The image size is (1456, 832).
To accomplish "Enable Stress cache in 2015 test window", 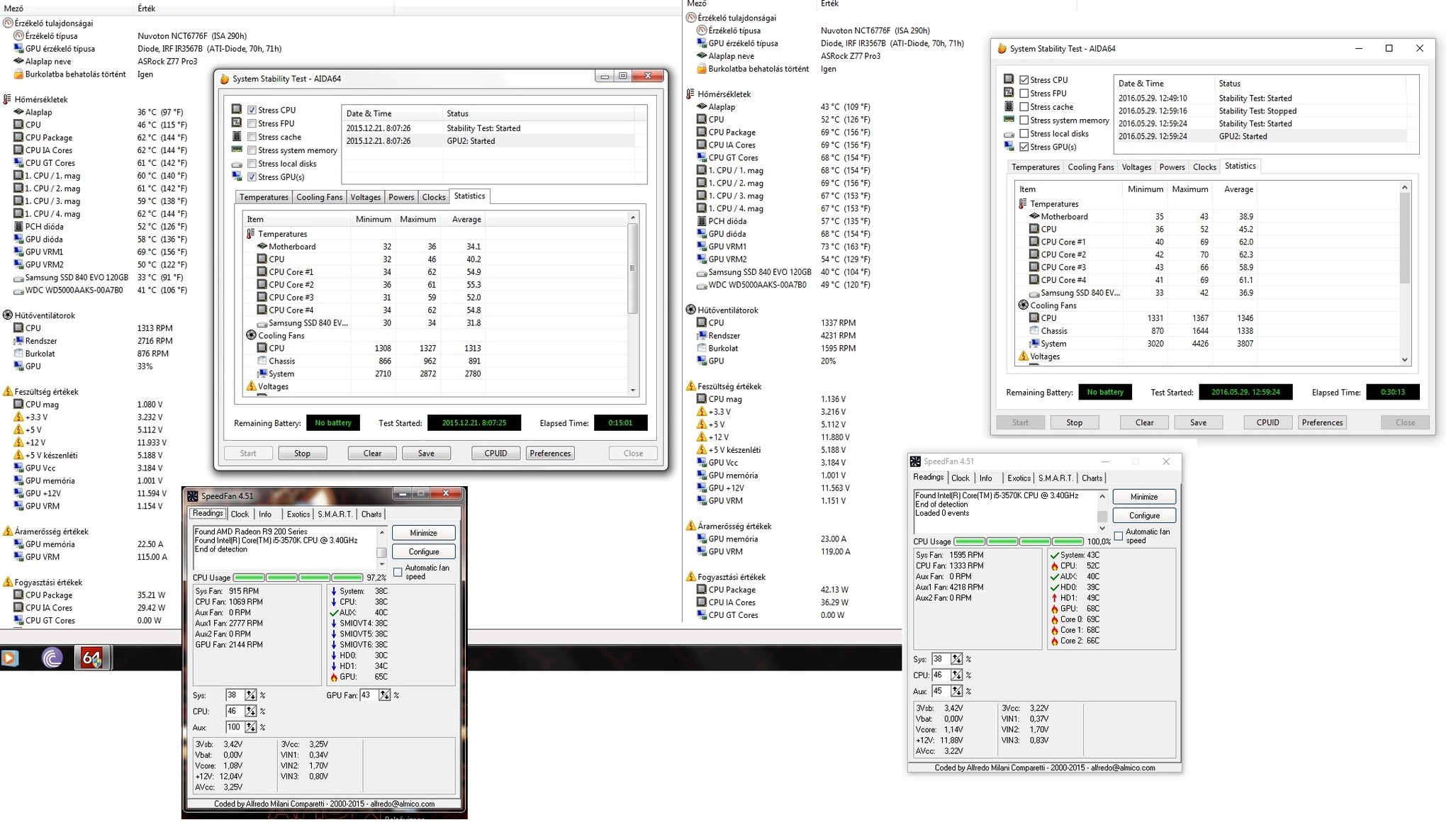I will point(252,137).
